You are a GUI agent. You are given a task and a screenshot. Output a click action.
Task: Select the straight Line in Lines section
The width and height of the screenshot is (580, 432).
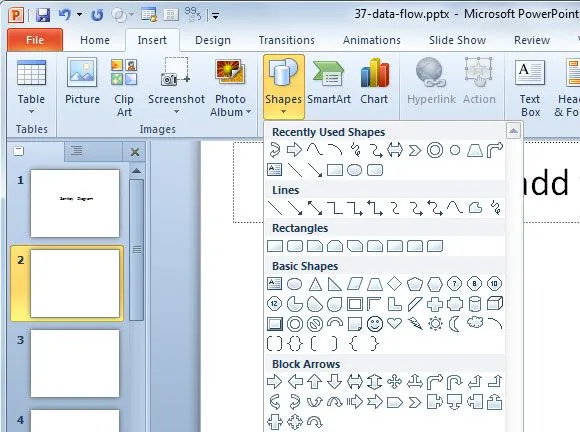(275, 208)
